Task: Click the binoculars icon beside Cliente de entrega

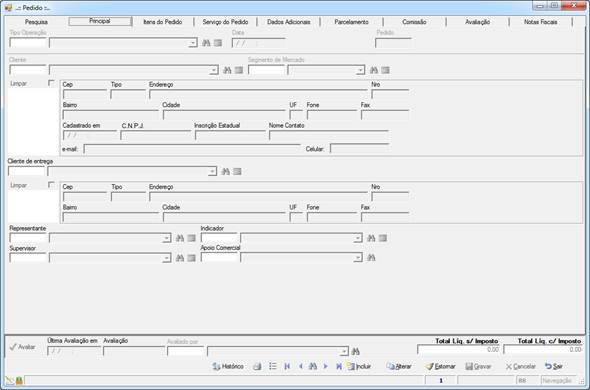Action: [225, 172]
